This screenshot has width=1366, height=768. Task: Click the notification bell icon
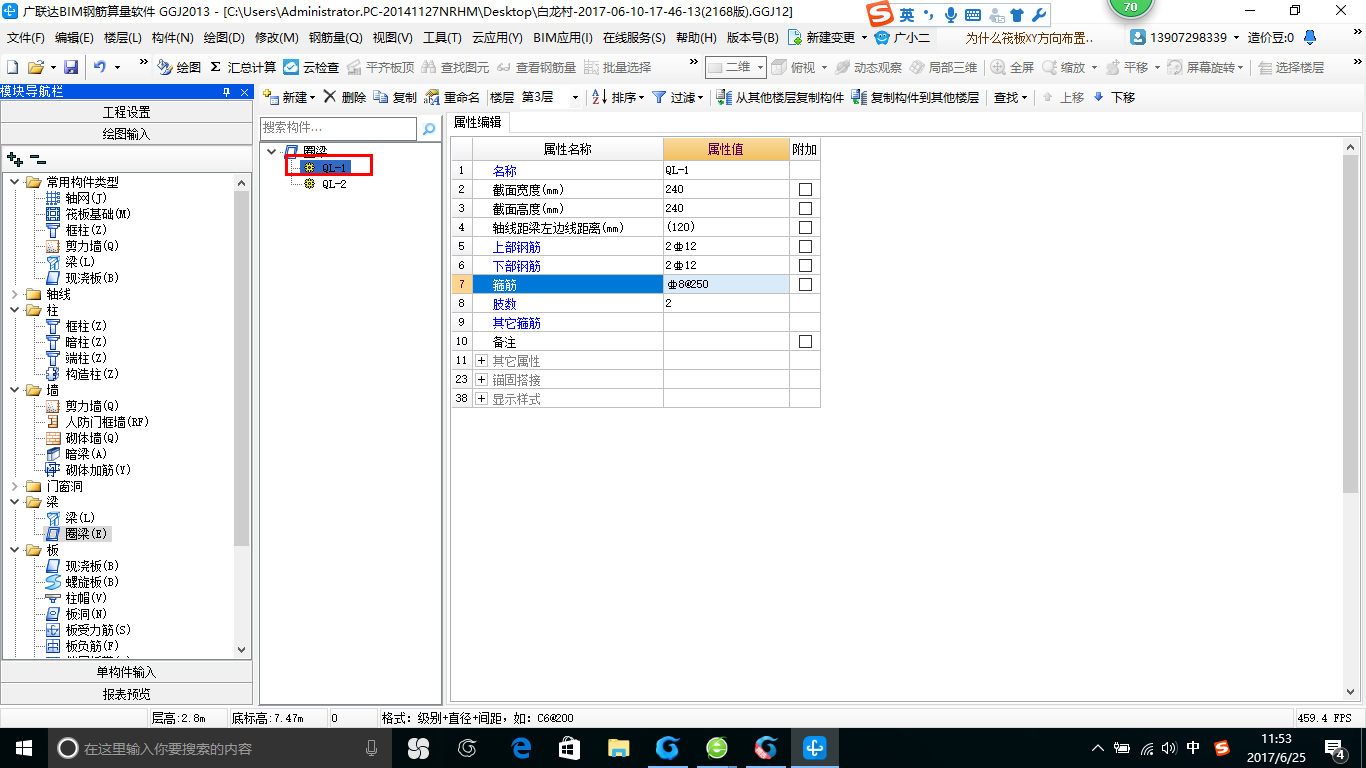coord(1310,37)
